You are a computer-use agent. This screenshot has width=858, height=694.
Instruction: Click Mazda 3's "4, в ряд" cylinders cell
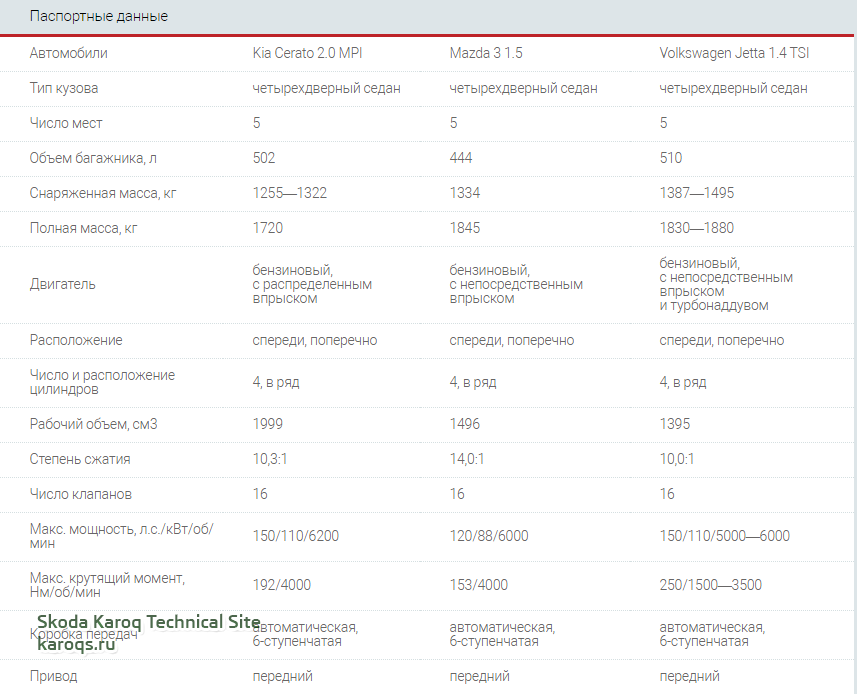473,382
